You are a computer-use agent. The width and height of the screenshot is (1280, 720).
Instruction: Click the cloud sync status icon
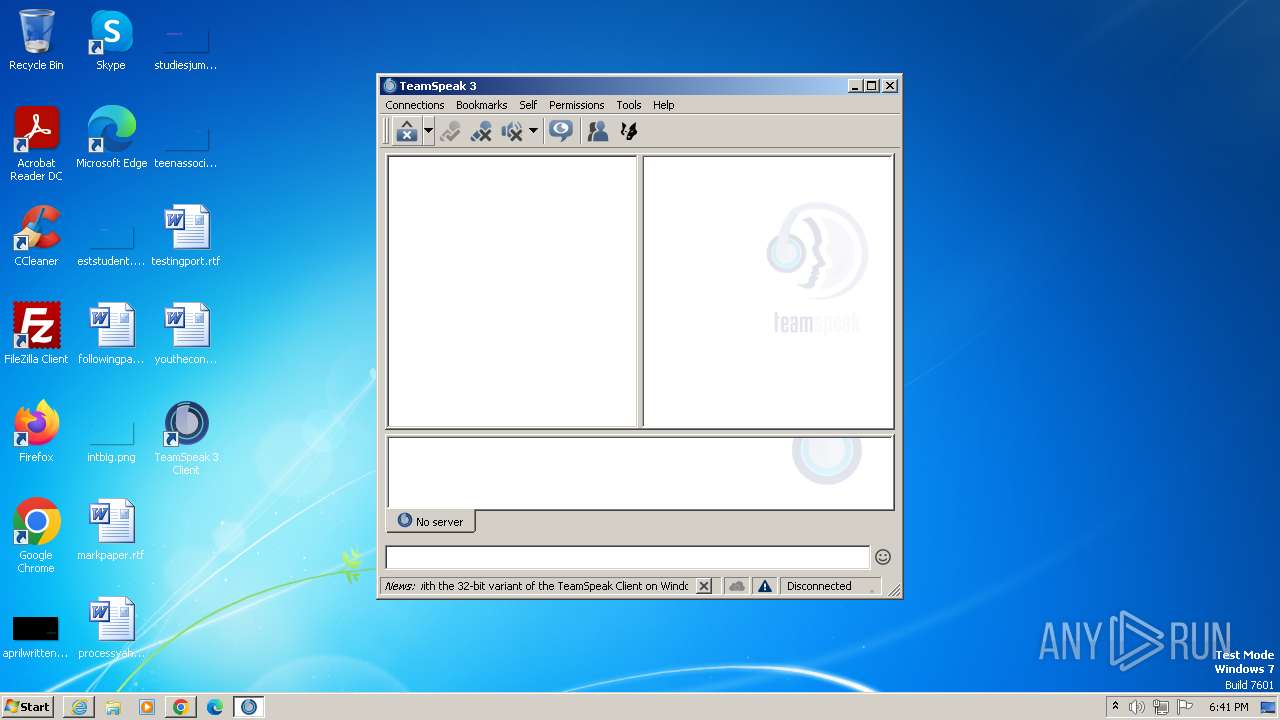(737, 586)
